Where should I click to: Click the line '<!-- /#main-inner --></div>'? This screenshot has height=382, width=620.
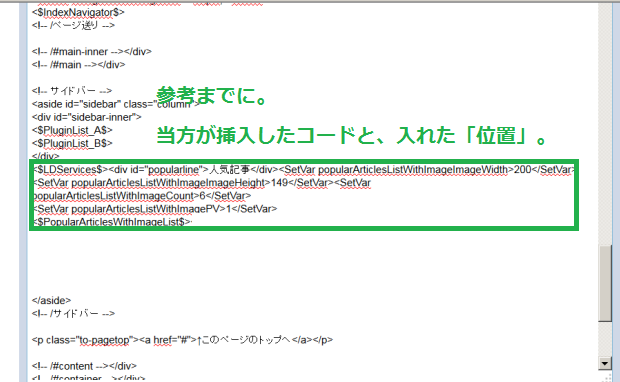pos(92,51)
